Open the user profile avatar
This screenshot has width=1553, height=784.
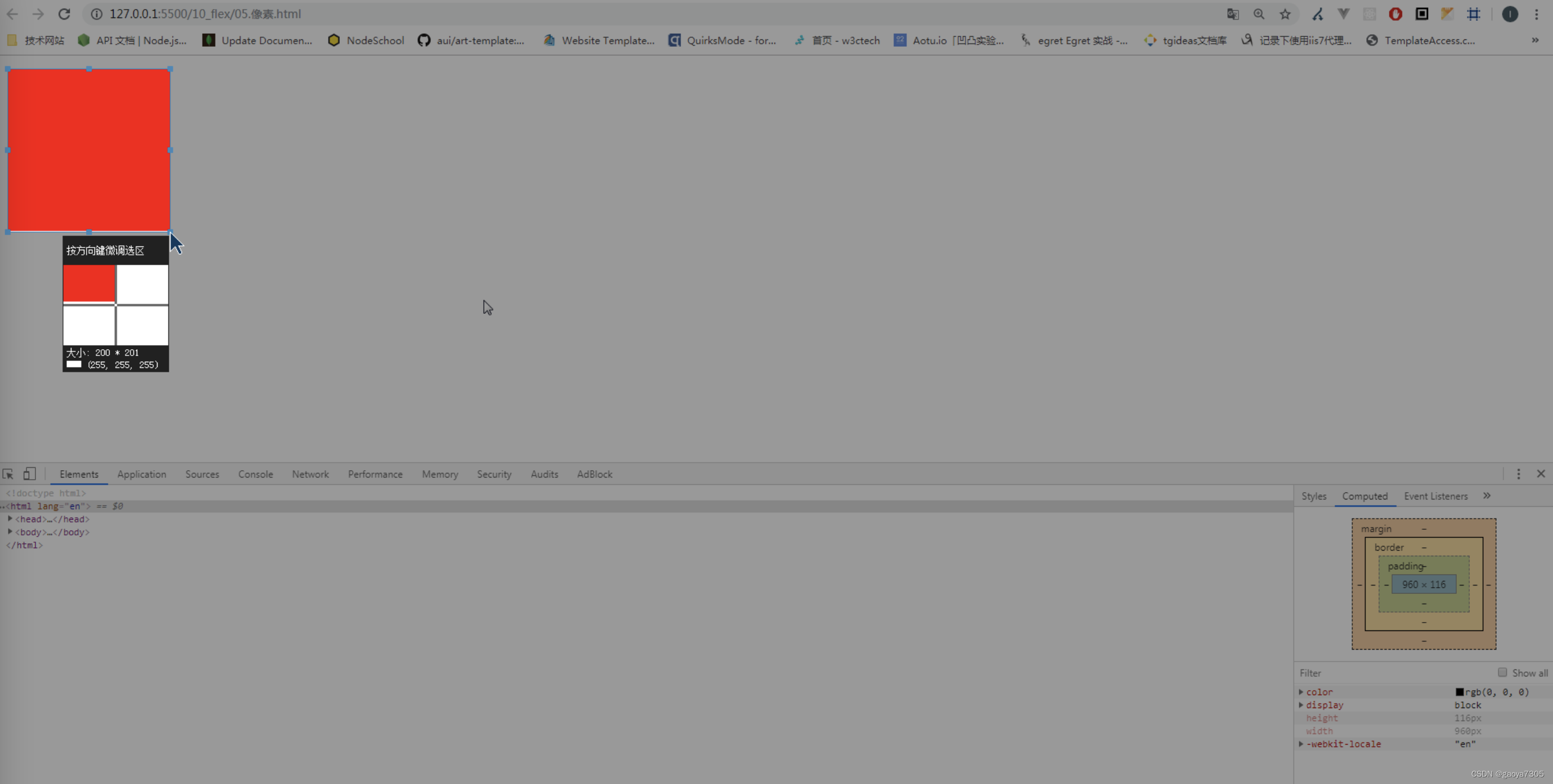tap(1510, 14)
